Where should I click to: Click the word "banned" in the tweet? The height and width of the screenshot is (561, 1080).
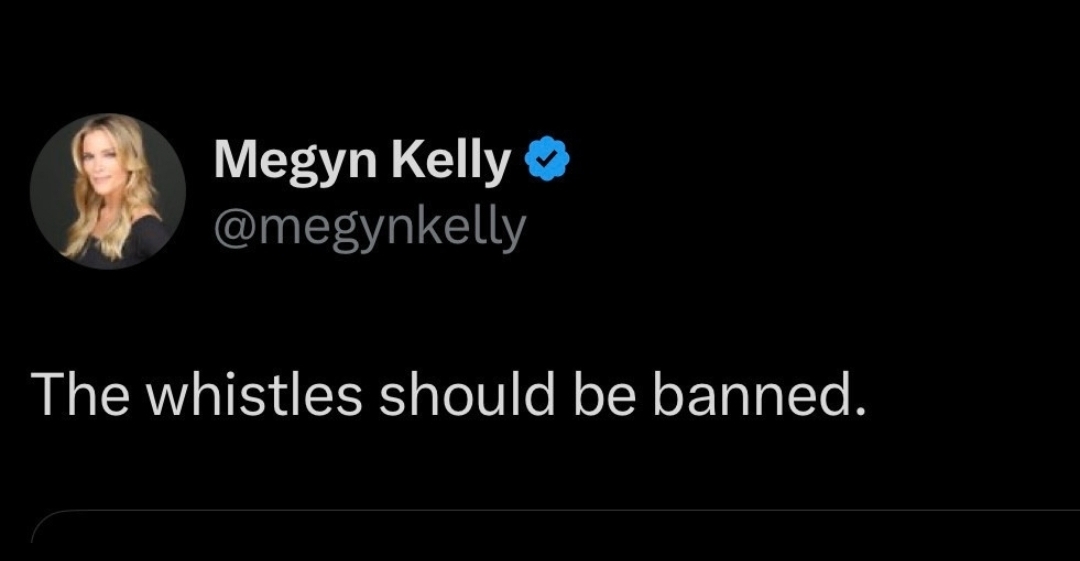tap(757, 395)
